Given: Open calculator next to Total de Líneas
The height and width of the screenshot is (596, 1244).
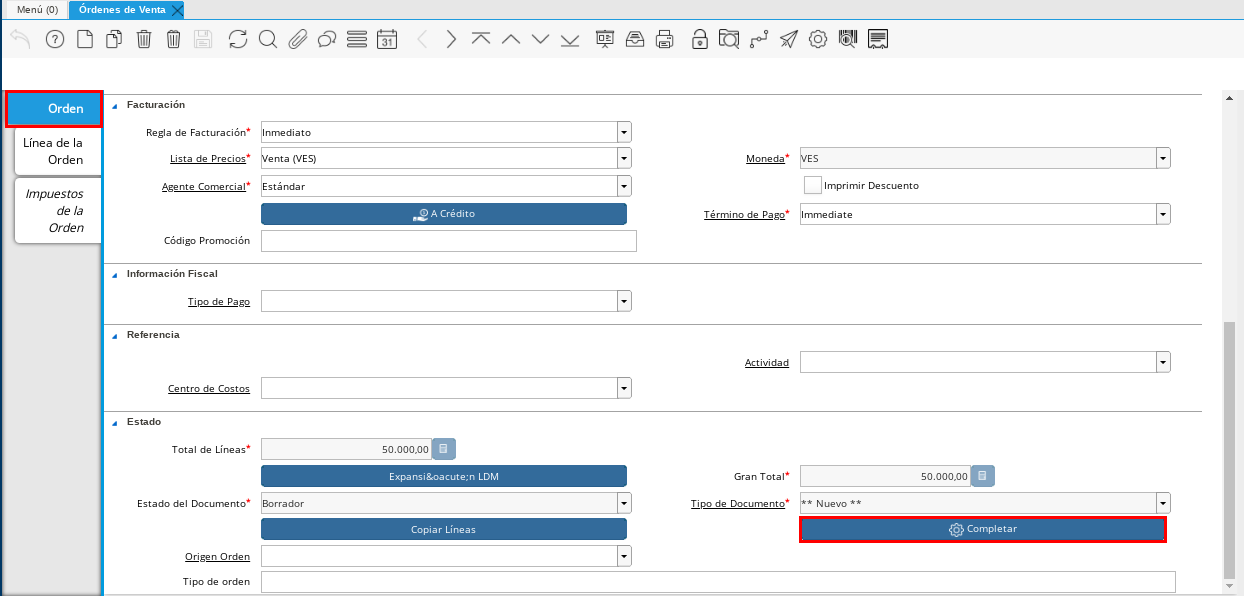Looking at the screenshot, I should (x=445, y=449).
